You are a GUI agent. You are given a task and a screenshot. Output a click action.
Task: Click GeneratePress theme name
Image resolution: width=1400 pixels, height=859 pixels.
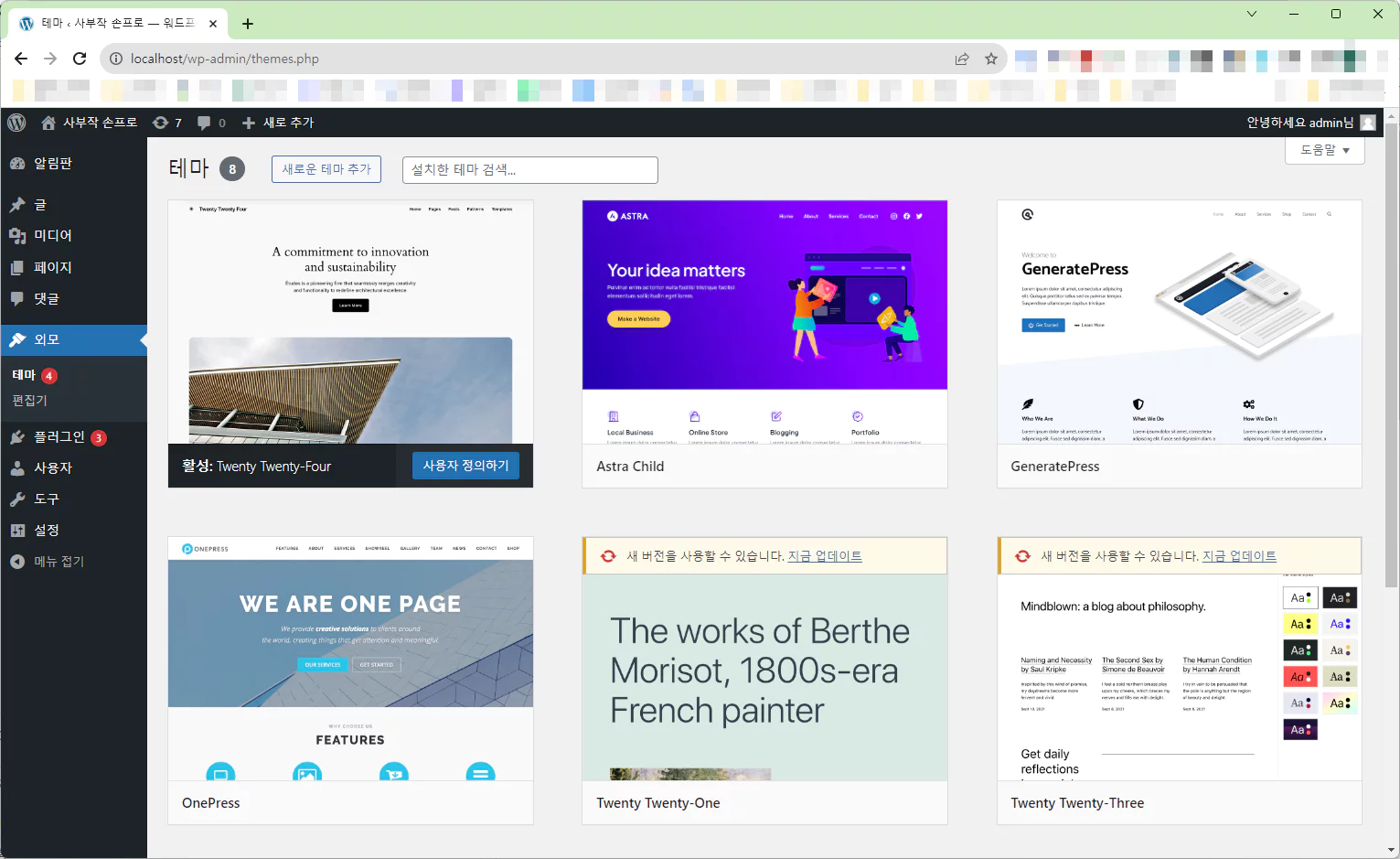(x=1055, y=467)
